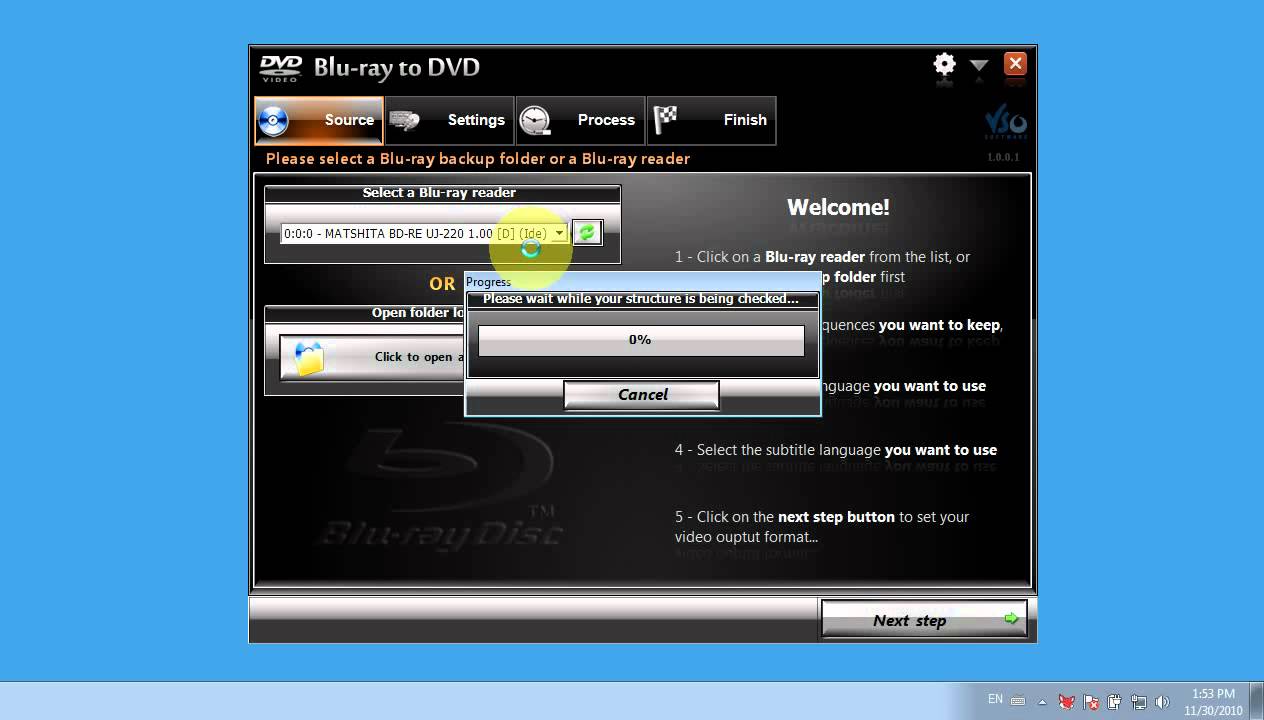Click step 4 subtitle language instruction text
1264x720 pixels.
(x=836, y=450)
